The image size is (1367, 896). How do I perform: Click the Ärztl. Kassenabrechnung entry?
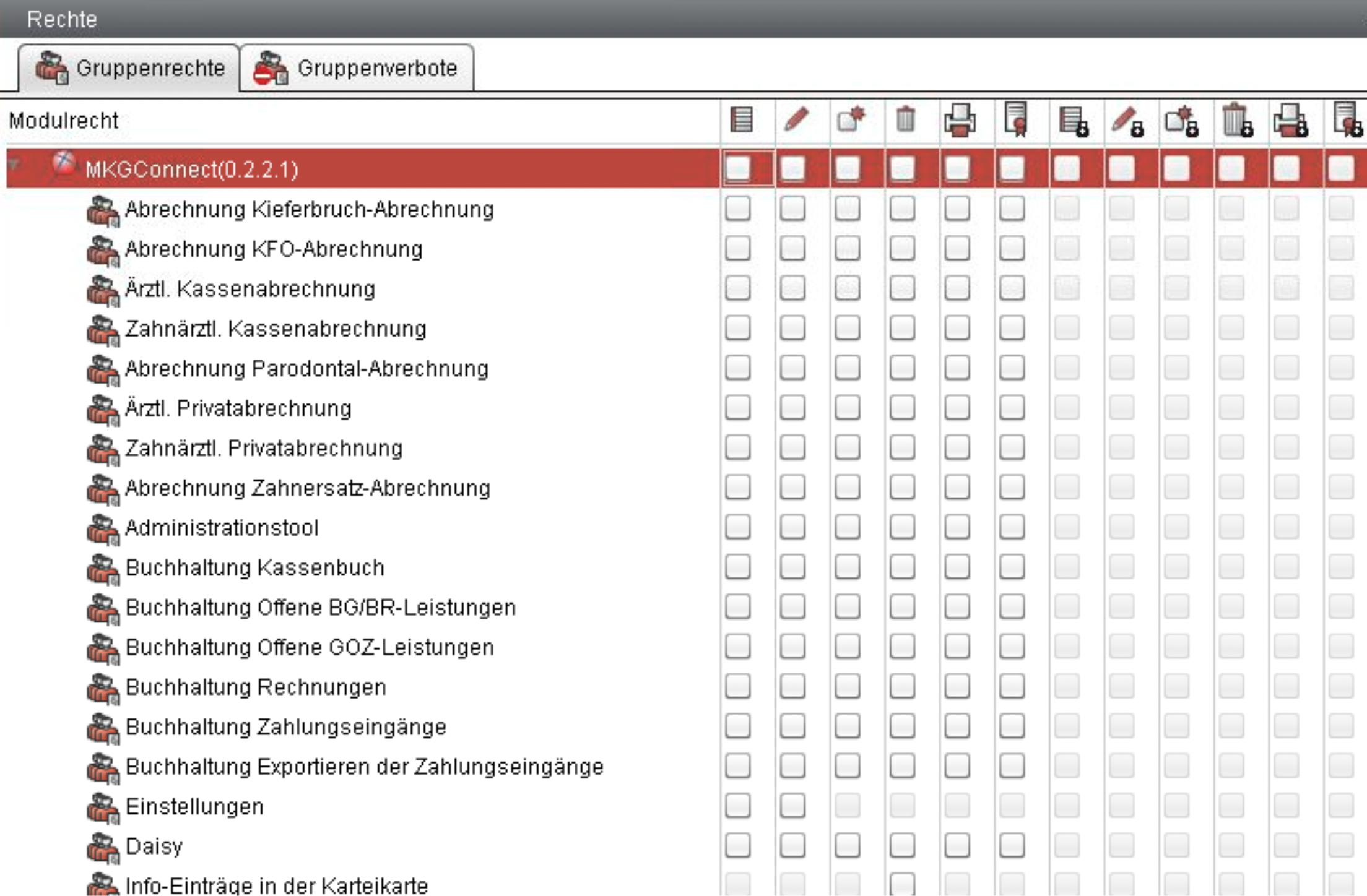[x=250, y=289]
